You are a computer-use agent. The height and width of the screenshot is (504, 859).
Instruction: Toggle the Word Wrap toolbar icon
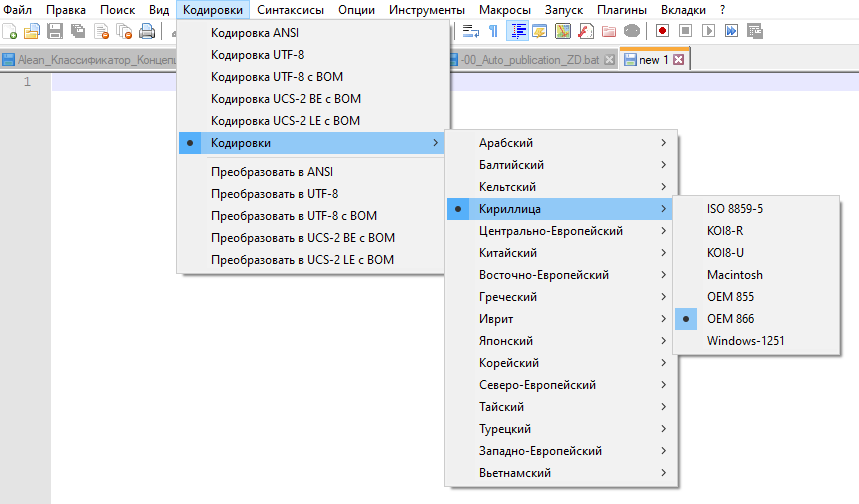470,31
